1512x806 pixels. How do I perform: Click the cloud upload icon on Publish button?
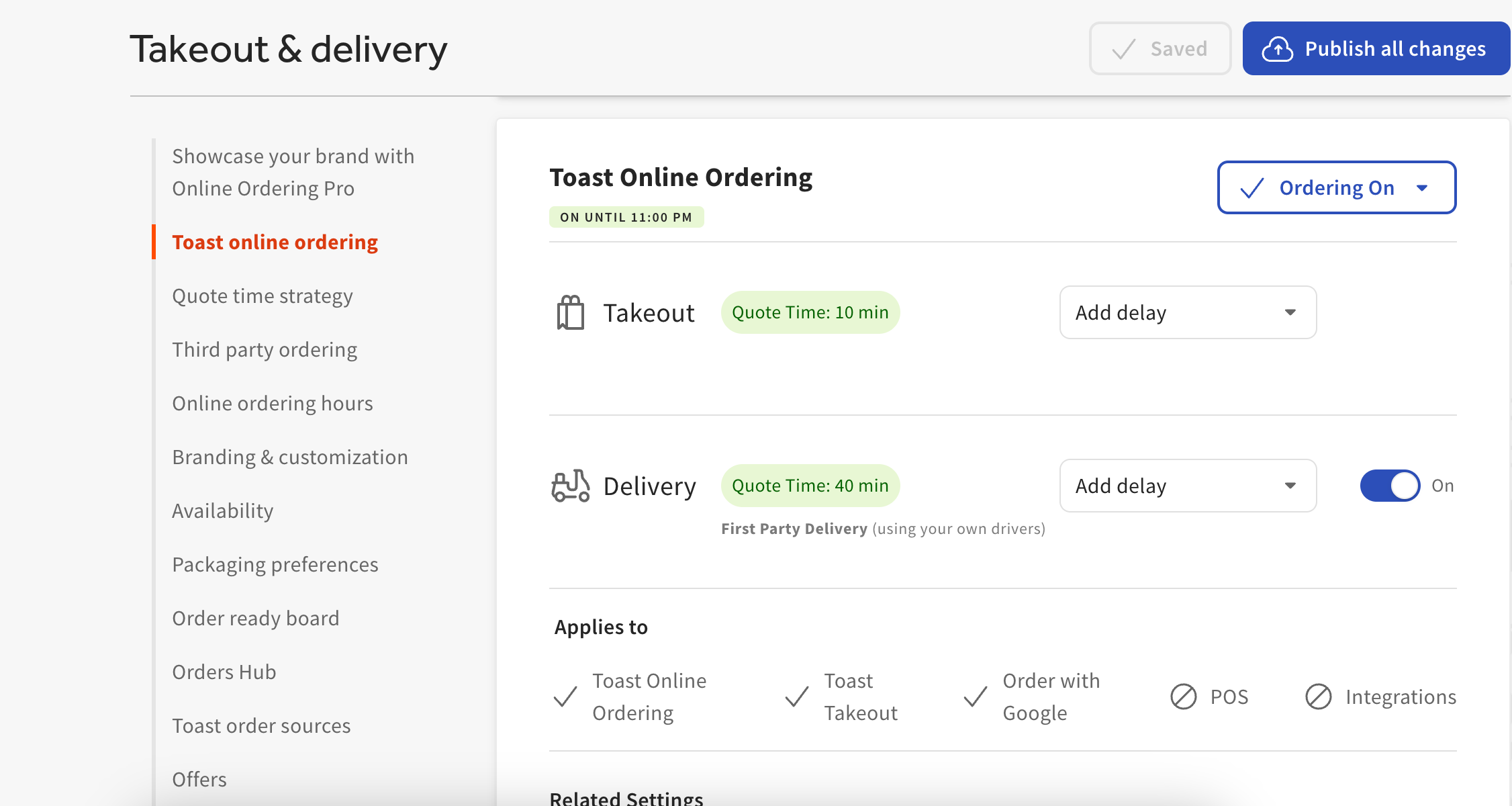point(1278,48)
